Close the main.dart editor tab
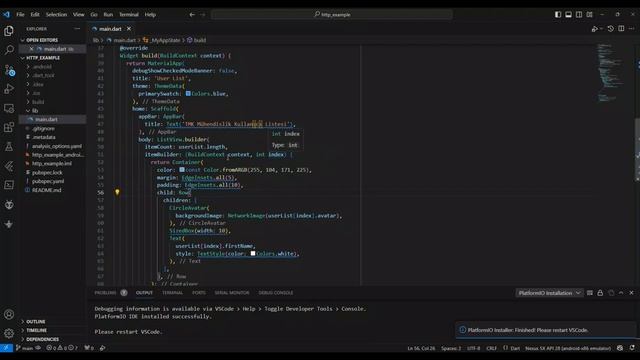 pos(129,29)
